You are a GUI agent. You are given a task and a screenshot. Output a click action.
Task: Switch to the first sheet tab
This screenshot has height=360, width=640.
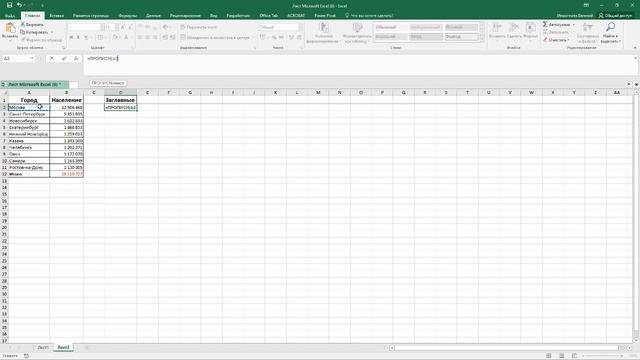(x=43, y=347)
